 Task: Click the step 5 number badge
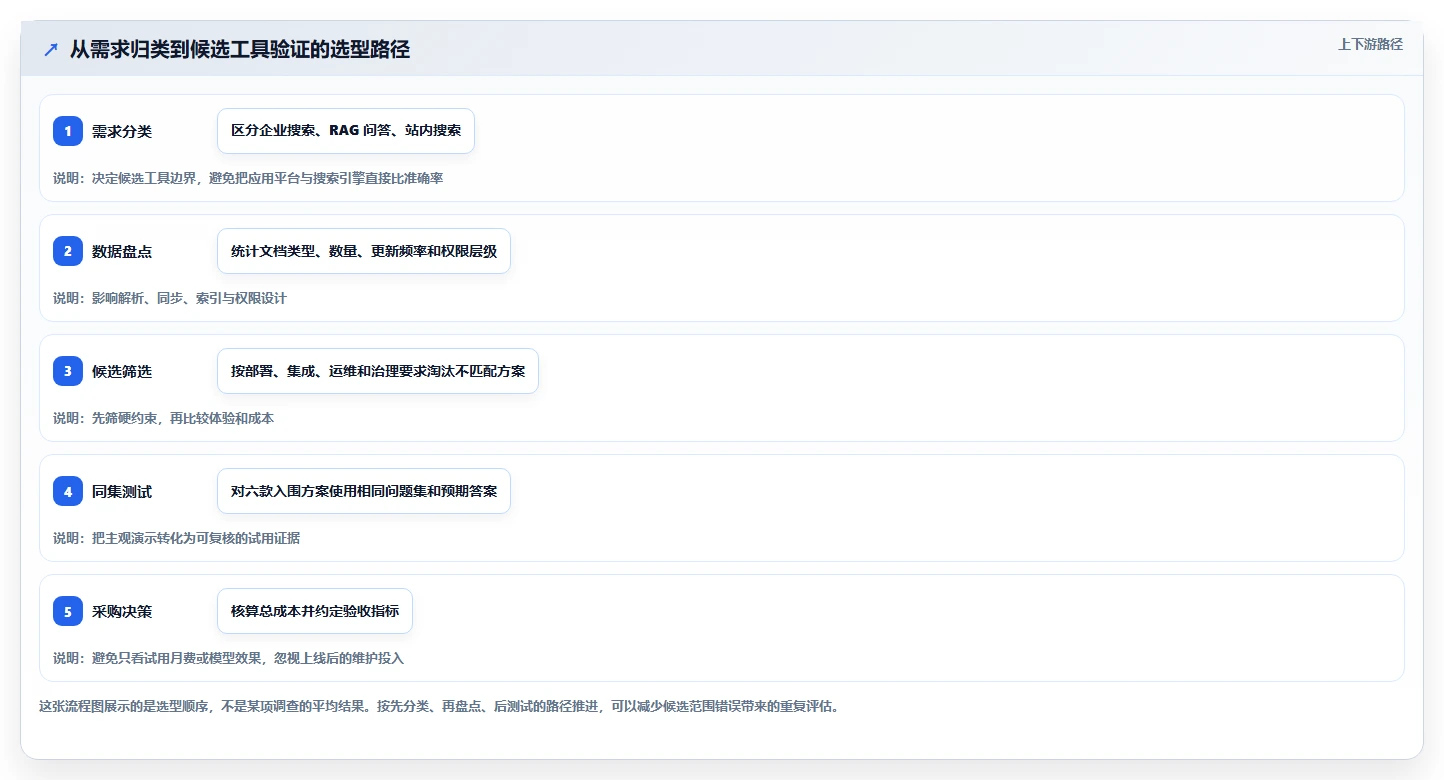(x=68, y=611)
